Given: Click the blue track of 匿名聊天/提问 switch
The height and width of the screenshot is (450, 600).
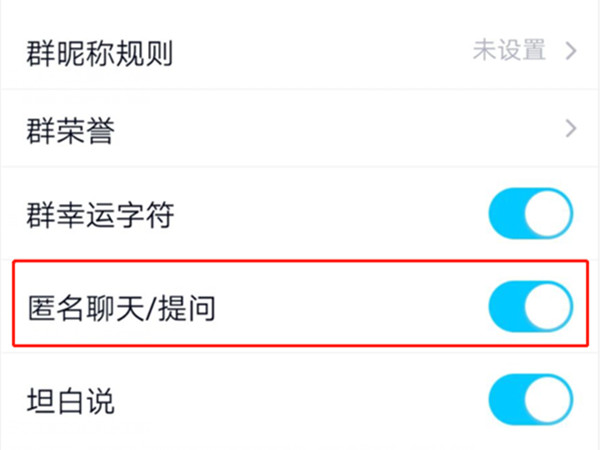Looking at the screenshot, I should (x=507, y=306).
